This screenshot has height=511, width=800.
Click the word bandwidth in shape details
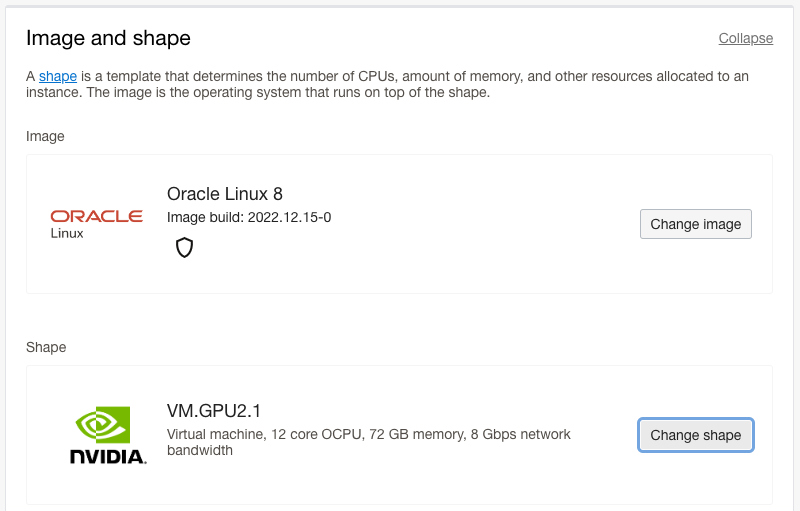199,450
